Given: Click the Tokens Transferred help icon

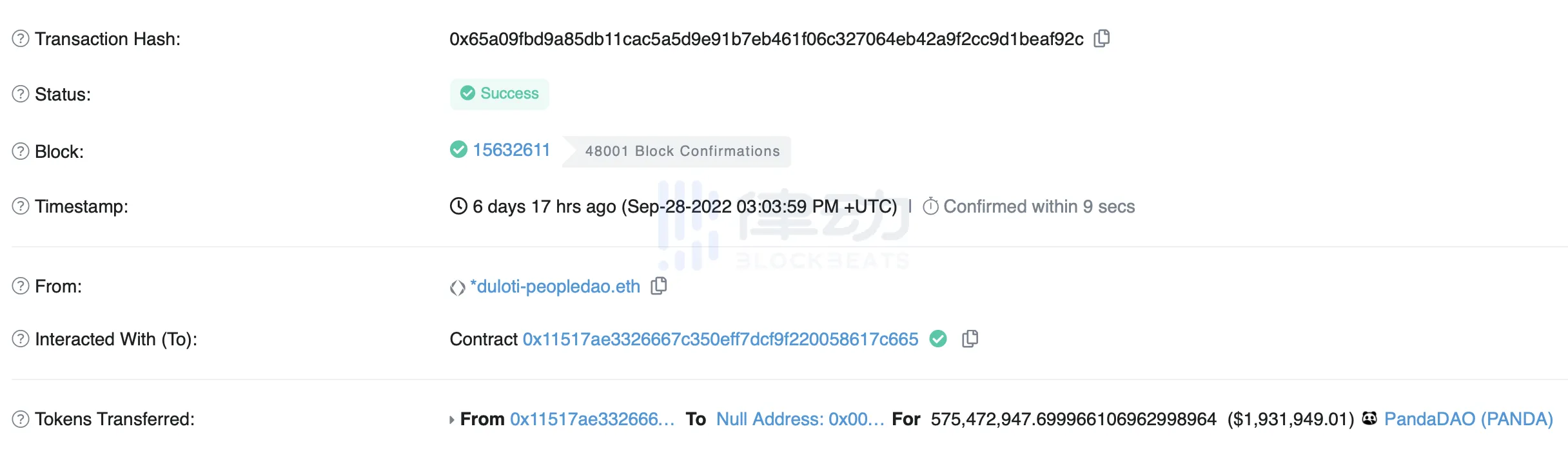Looking at the screenshot, I should [21, 419].
